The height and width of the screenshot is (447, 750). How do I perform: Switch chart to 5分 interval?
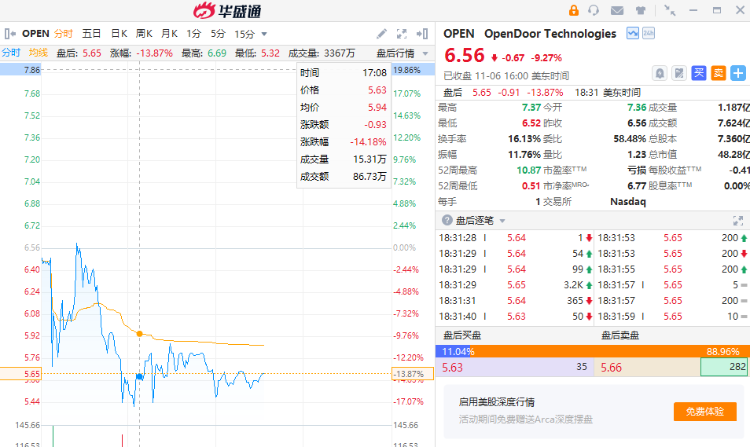[x=218, y=33]
